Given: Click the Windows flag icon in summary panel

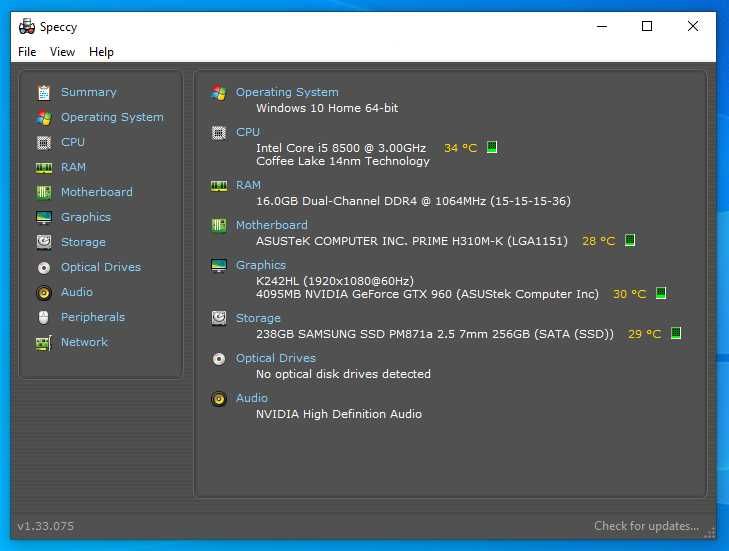Looking at the screenshot, I should point(219,93).
